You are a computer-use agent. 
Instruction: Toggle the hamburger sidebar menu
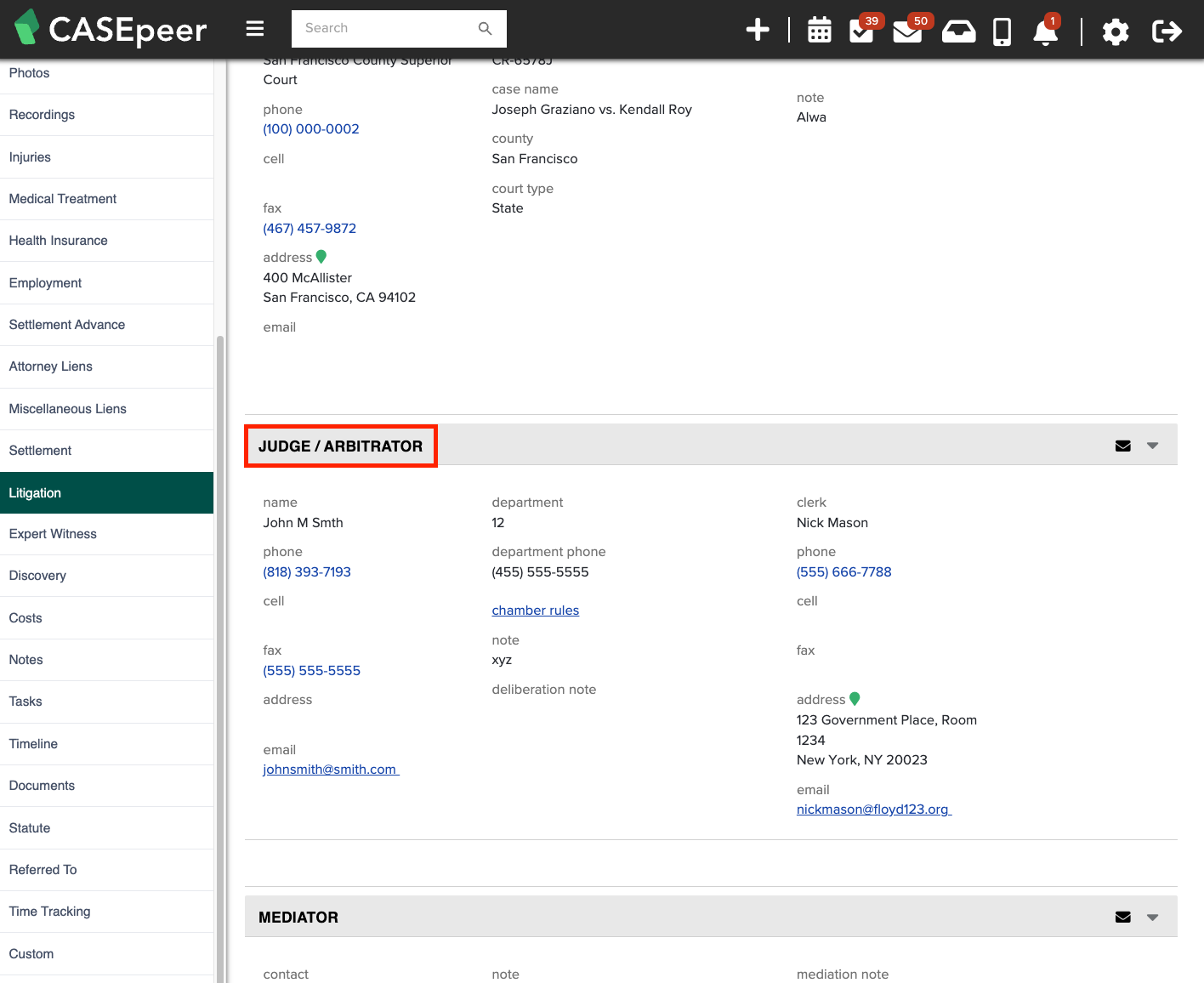pyautogui.click(x=255, y=29)
